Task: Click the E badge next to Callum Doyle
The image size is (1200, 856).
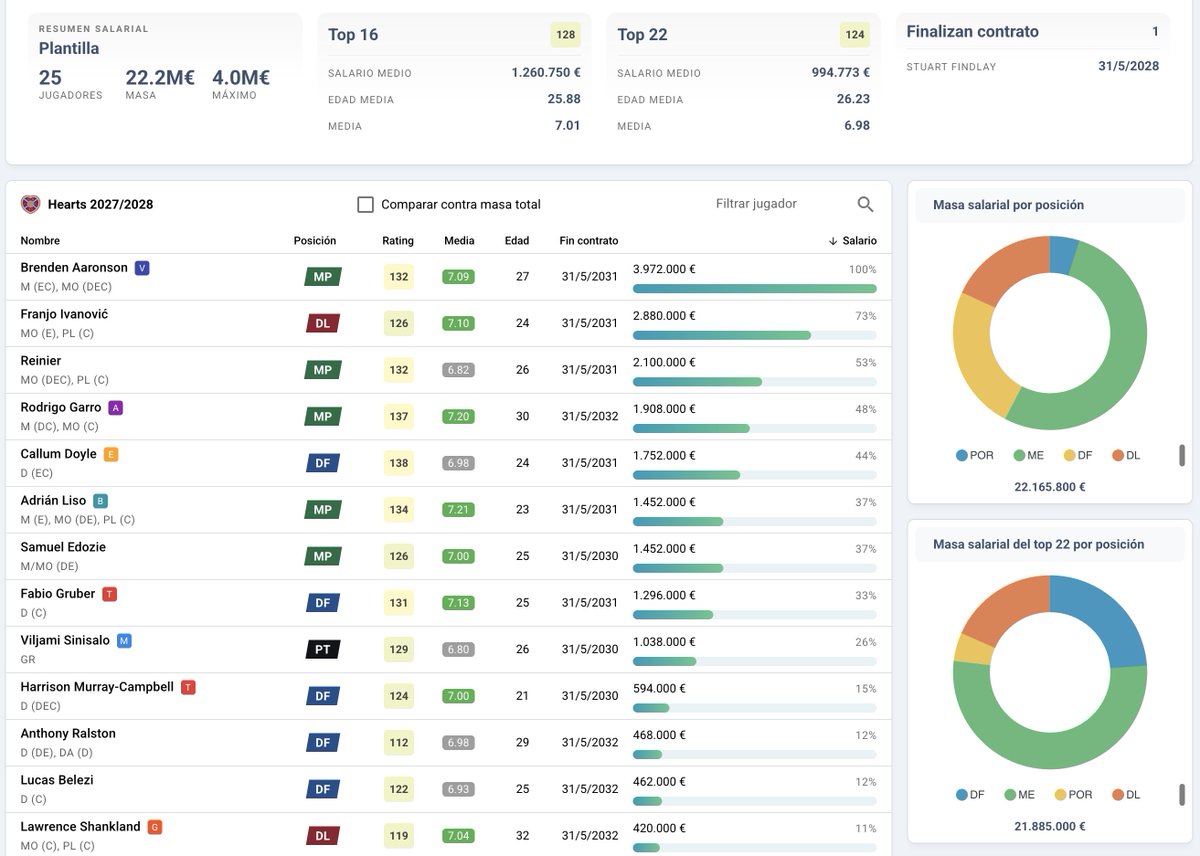Action: 111,454
